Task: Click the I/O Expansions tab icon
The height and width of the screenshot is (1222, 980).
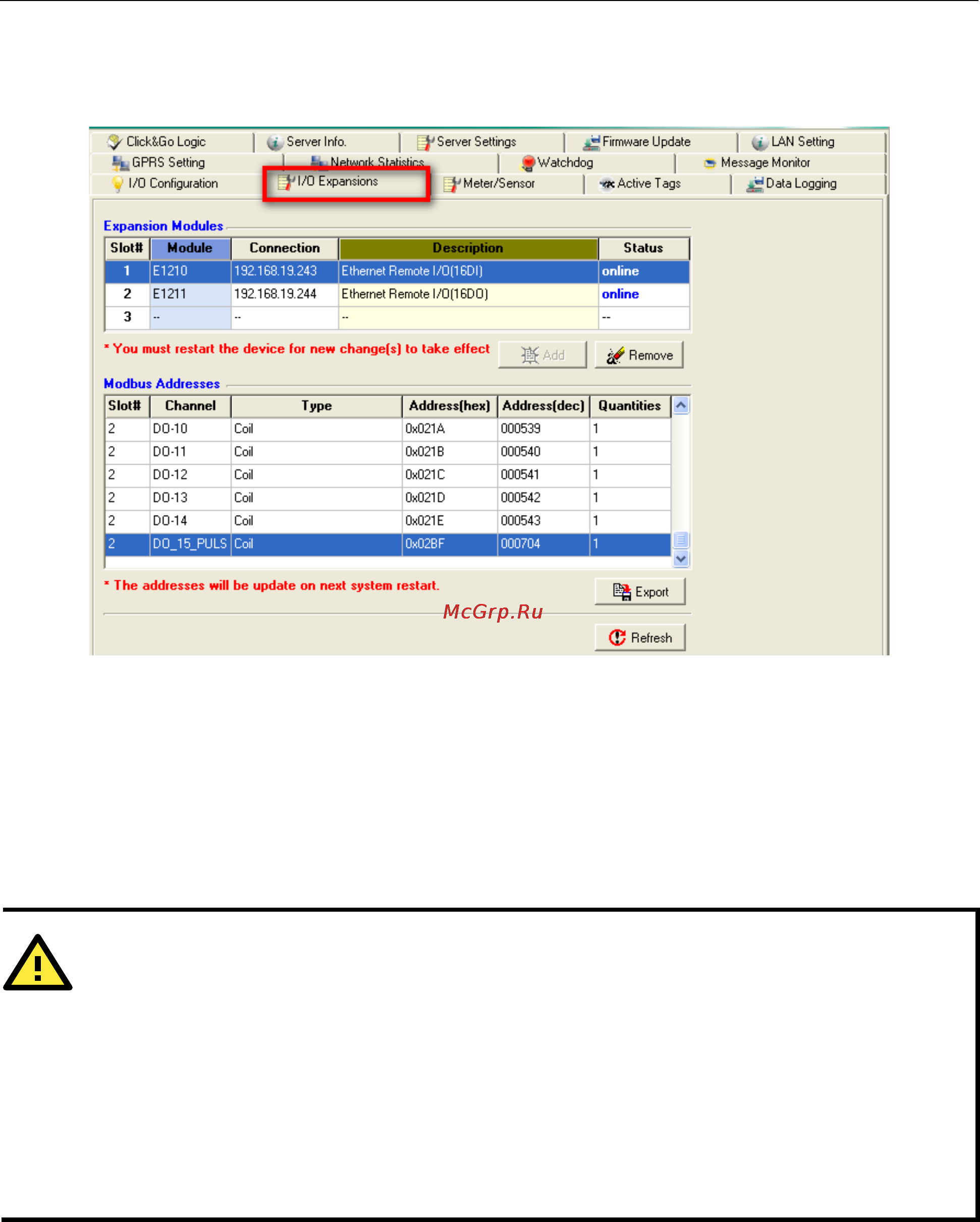Action: (x=286, y=183)
